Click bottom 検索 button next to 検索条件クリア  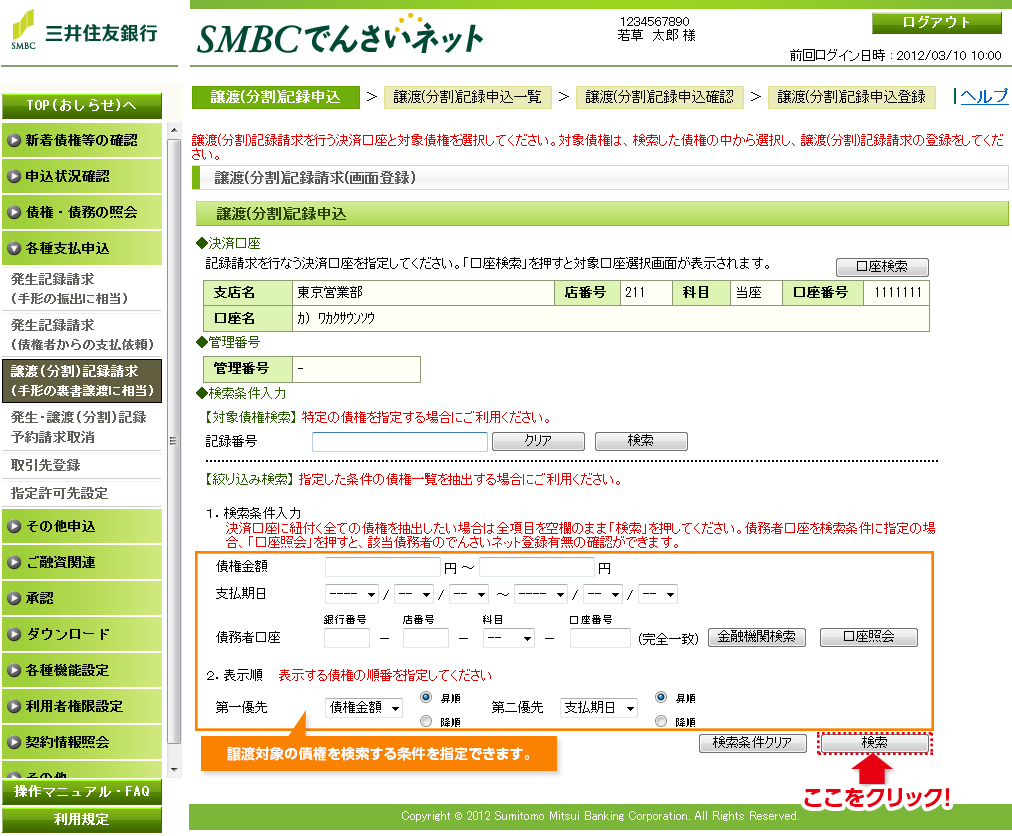[x=875, y=743]
